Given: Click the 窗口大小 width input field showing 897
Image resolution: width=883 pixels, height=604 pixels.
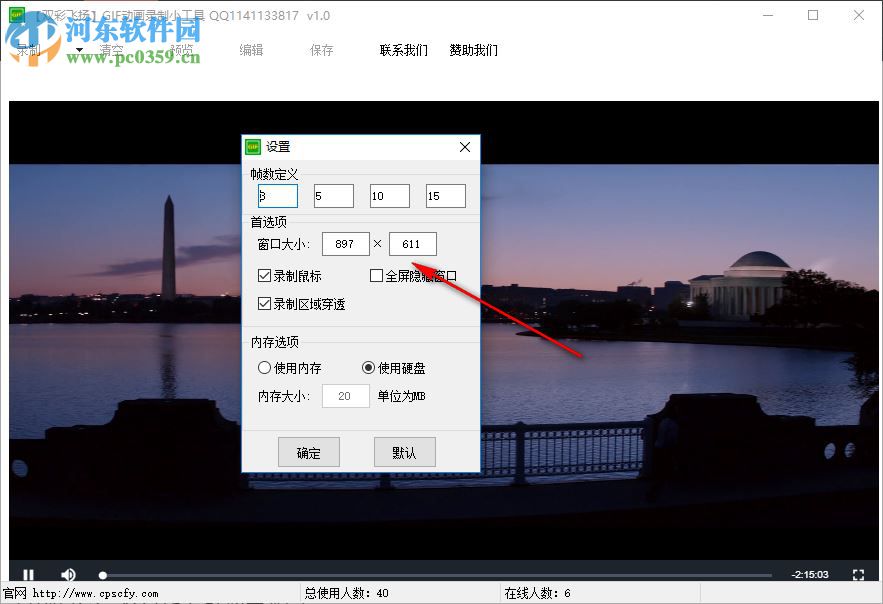Looking at the screenshot, I should point(345,243).
